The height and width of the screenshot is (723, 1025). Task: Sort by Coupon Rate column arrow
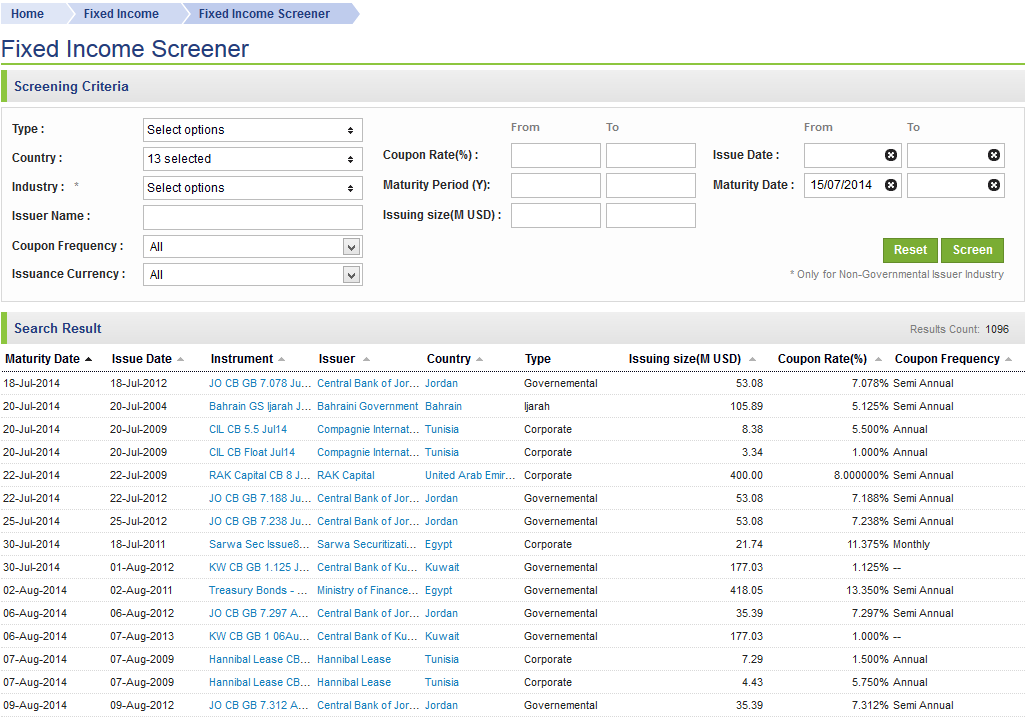[x=878, y=359]
